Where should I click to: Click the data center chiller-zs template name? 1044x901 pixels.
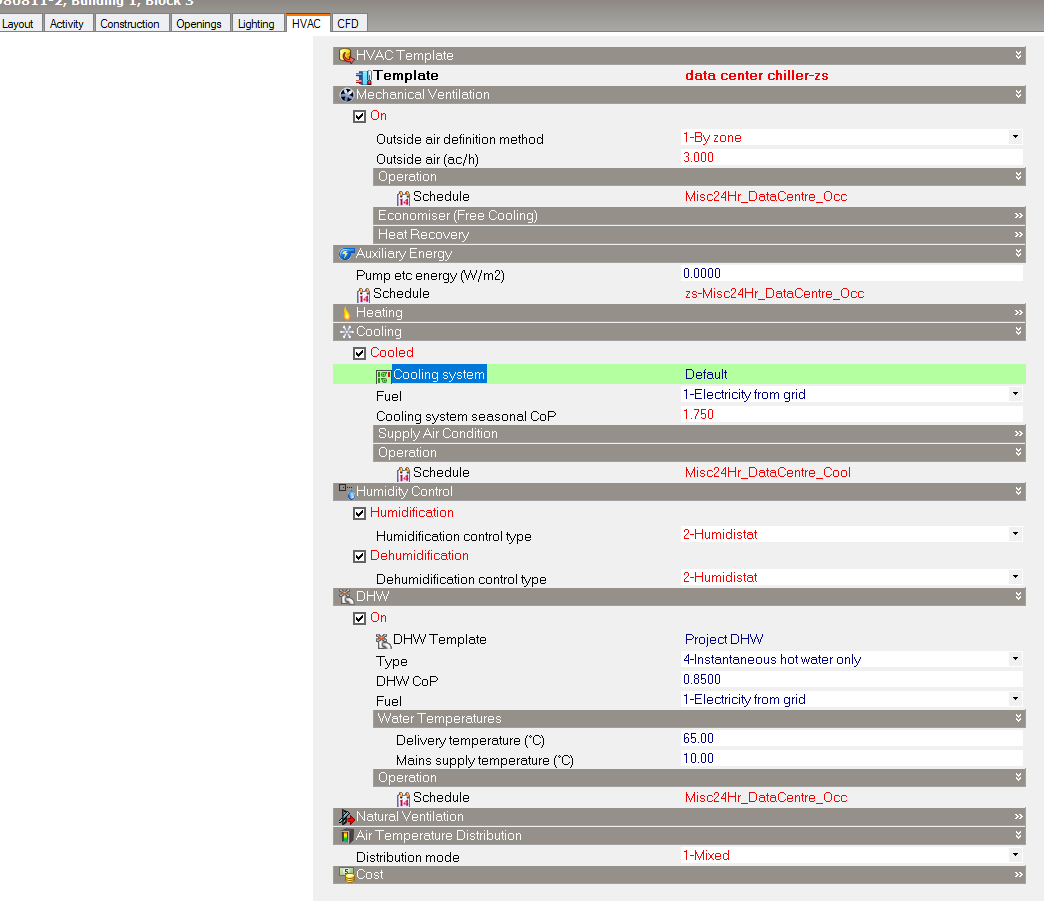pyautogui.click(x=756, y=75)
